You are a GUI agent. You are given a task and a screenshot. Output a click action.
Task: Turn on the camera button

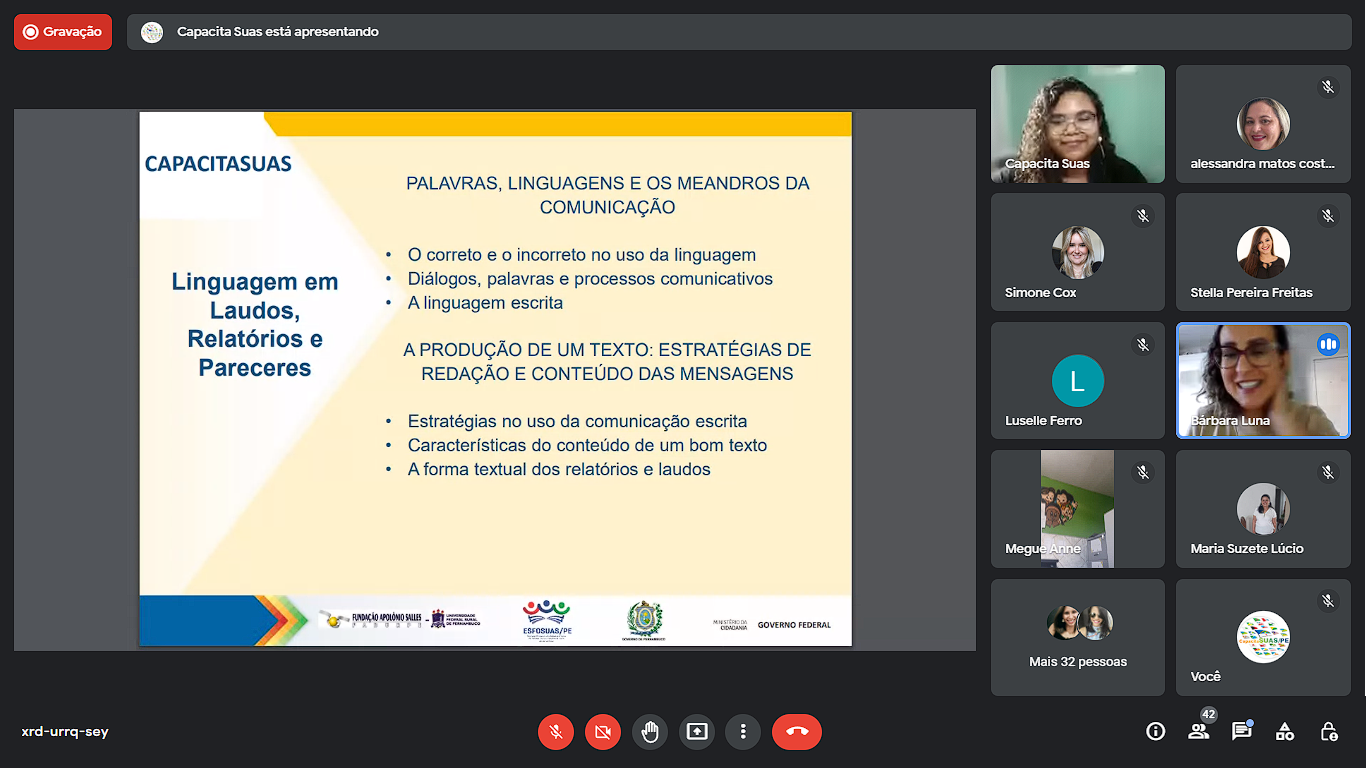click(602, 732)
